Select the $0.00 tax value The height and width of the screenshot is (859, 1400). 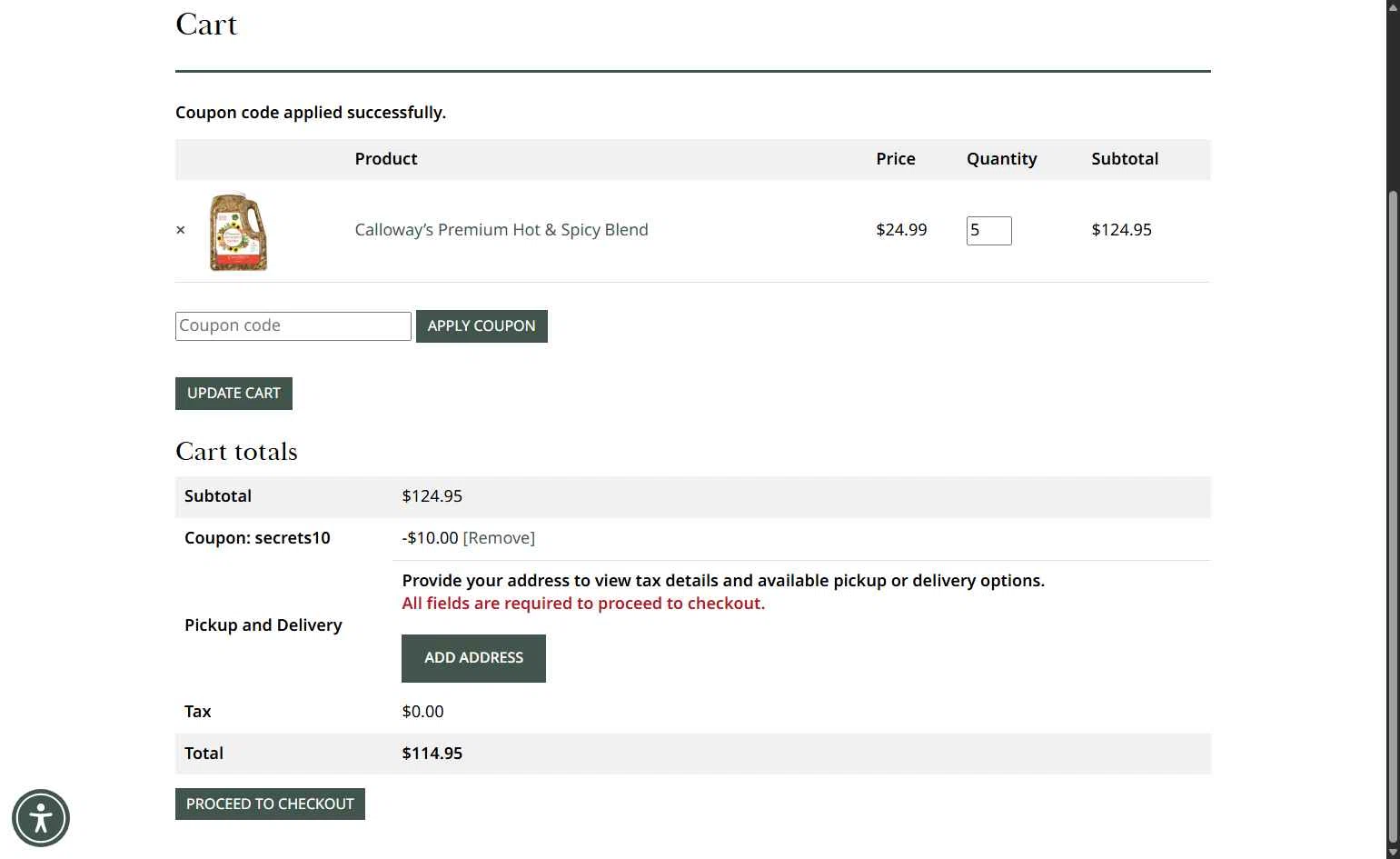pos(423,712)
